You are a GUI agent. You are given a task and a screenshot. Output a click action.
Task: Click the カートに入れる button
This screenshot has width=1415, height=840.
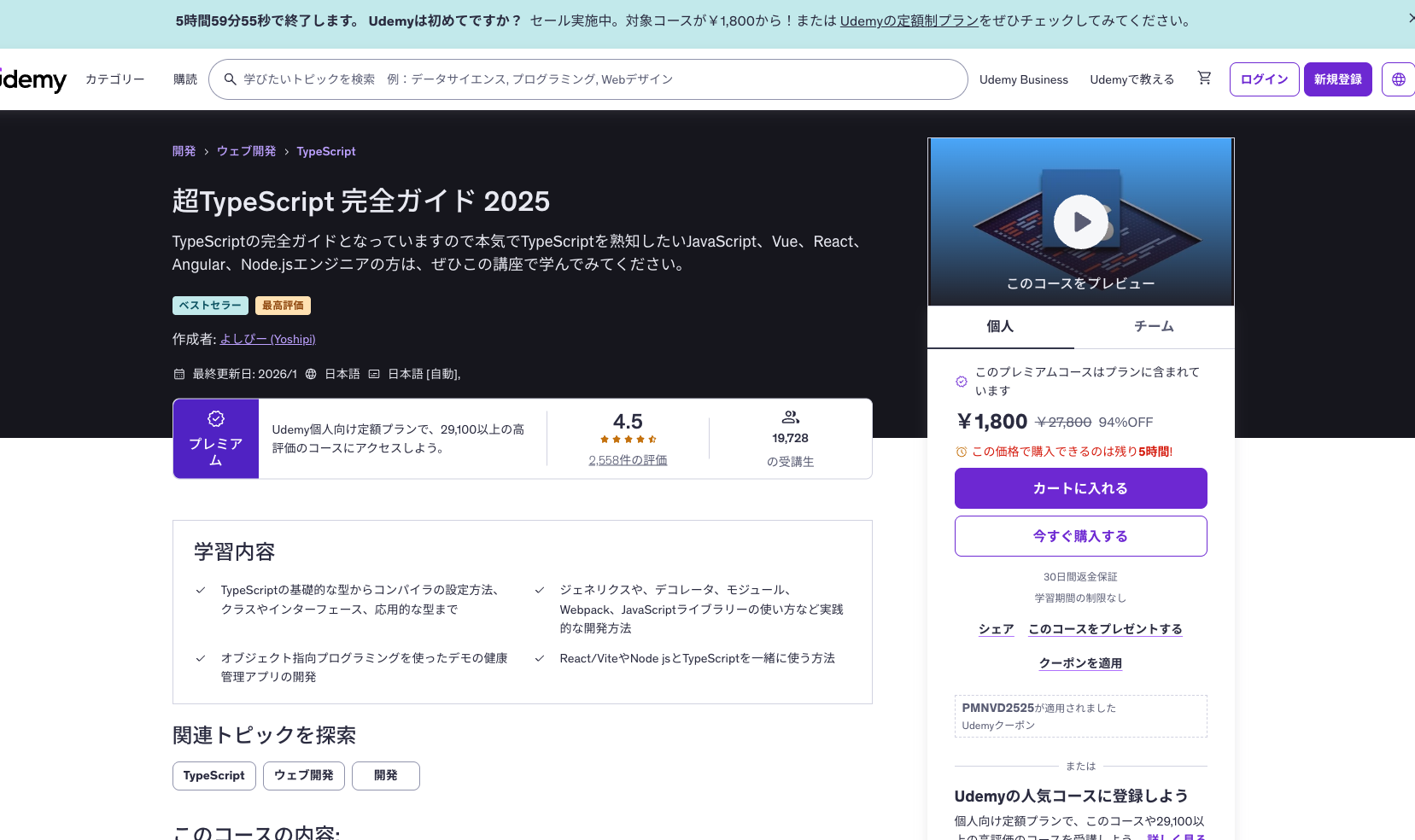[1079, 487]
